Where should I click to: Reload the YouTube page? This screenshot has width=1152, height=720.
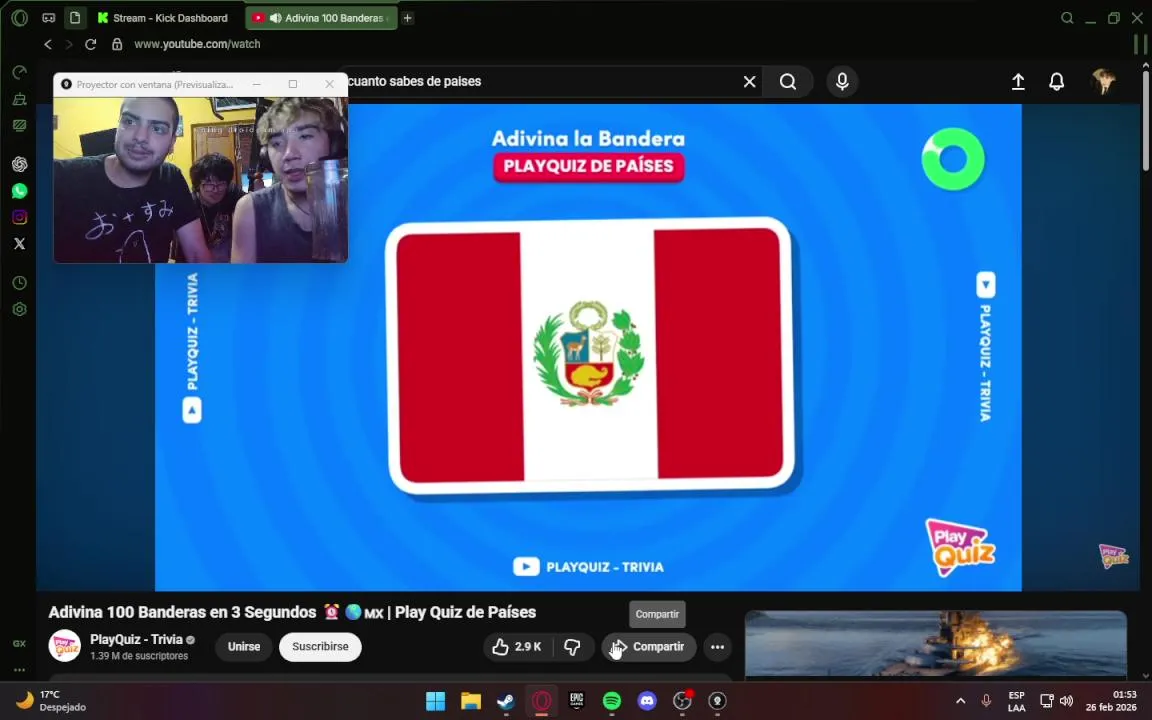click(90, 44)
